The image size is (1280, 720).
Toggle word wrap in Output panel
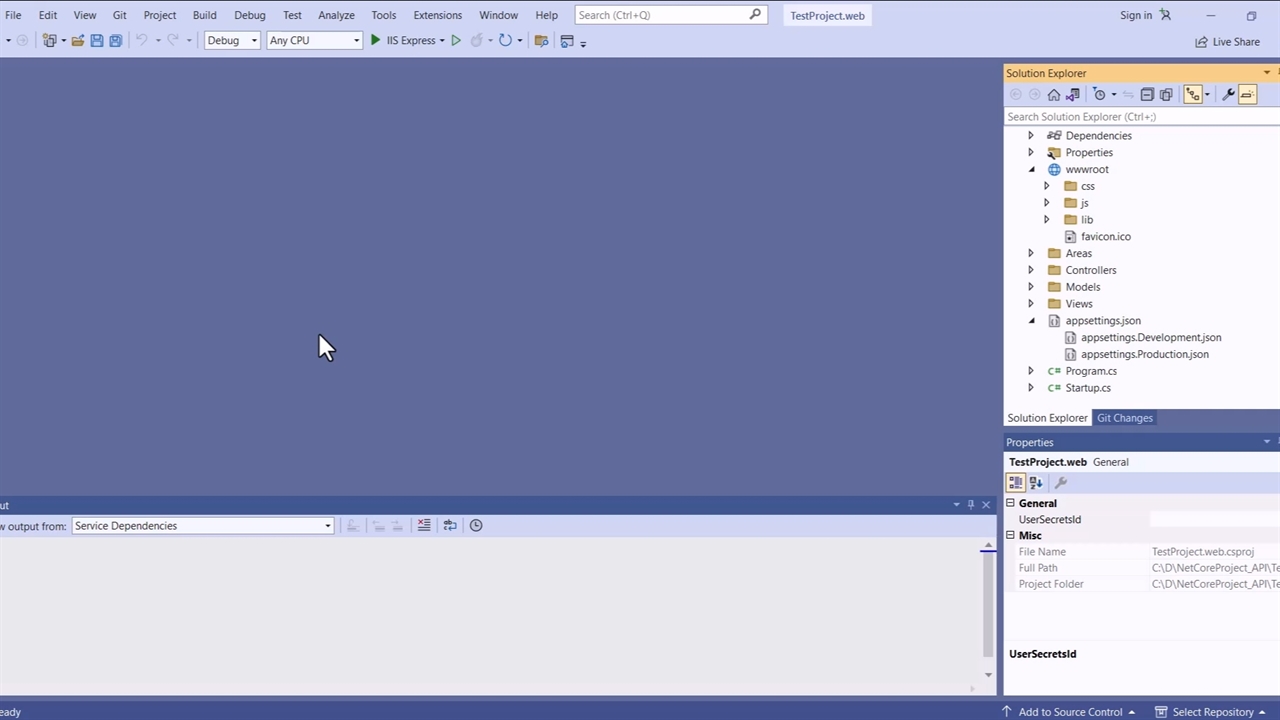tap(450, 526)
